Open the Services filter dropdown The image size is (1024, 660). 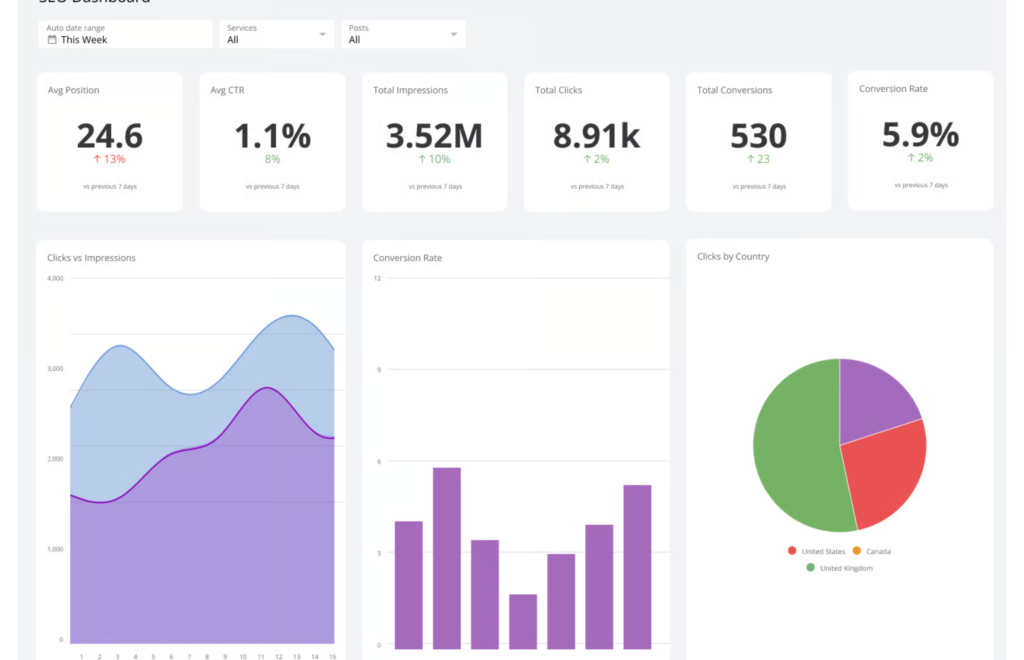click(277, 34)
